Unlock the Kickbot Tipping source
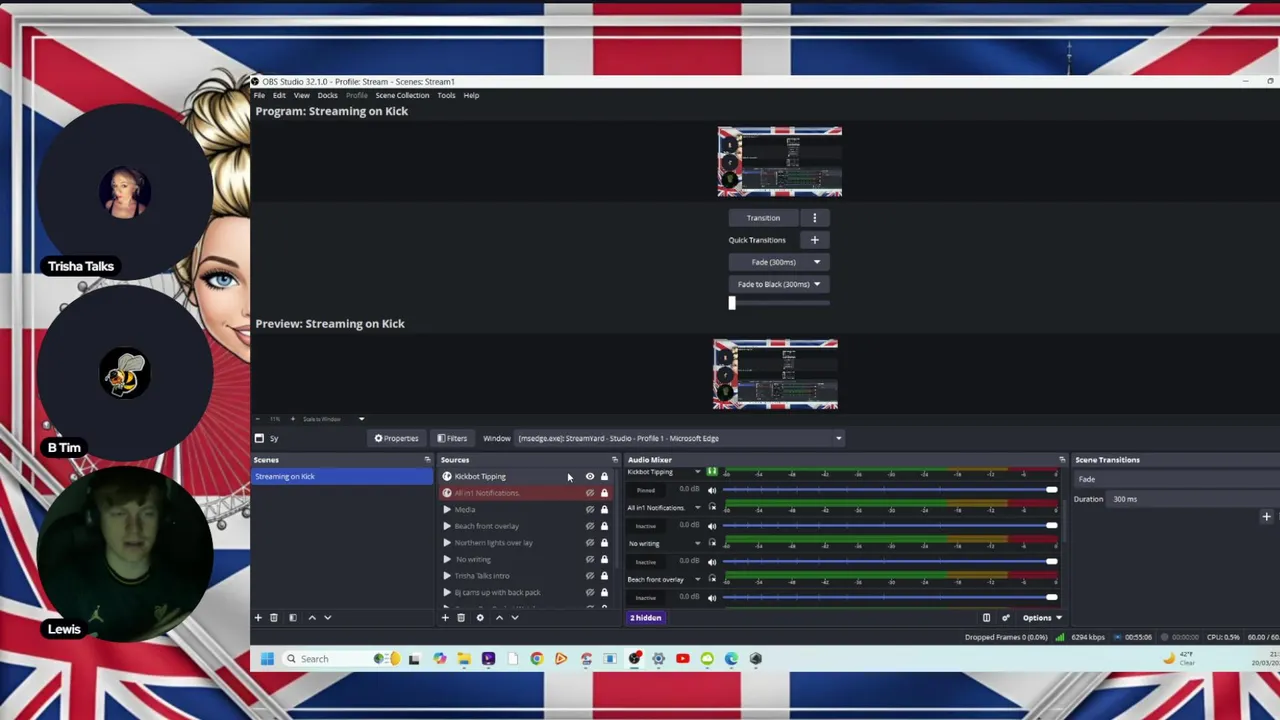This screenshot has width=1280, height=720. [604, 477]
